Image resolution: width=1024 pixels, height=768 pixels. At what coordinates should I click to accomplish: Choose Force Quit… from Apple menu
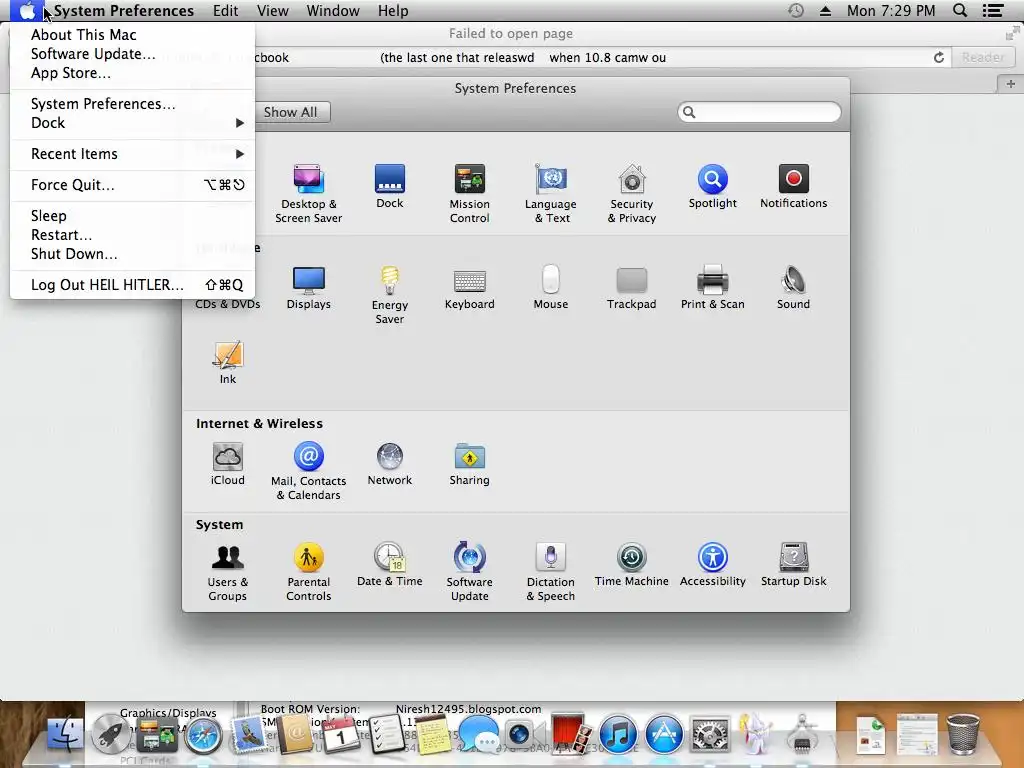tap(132, 185)
